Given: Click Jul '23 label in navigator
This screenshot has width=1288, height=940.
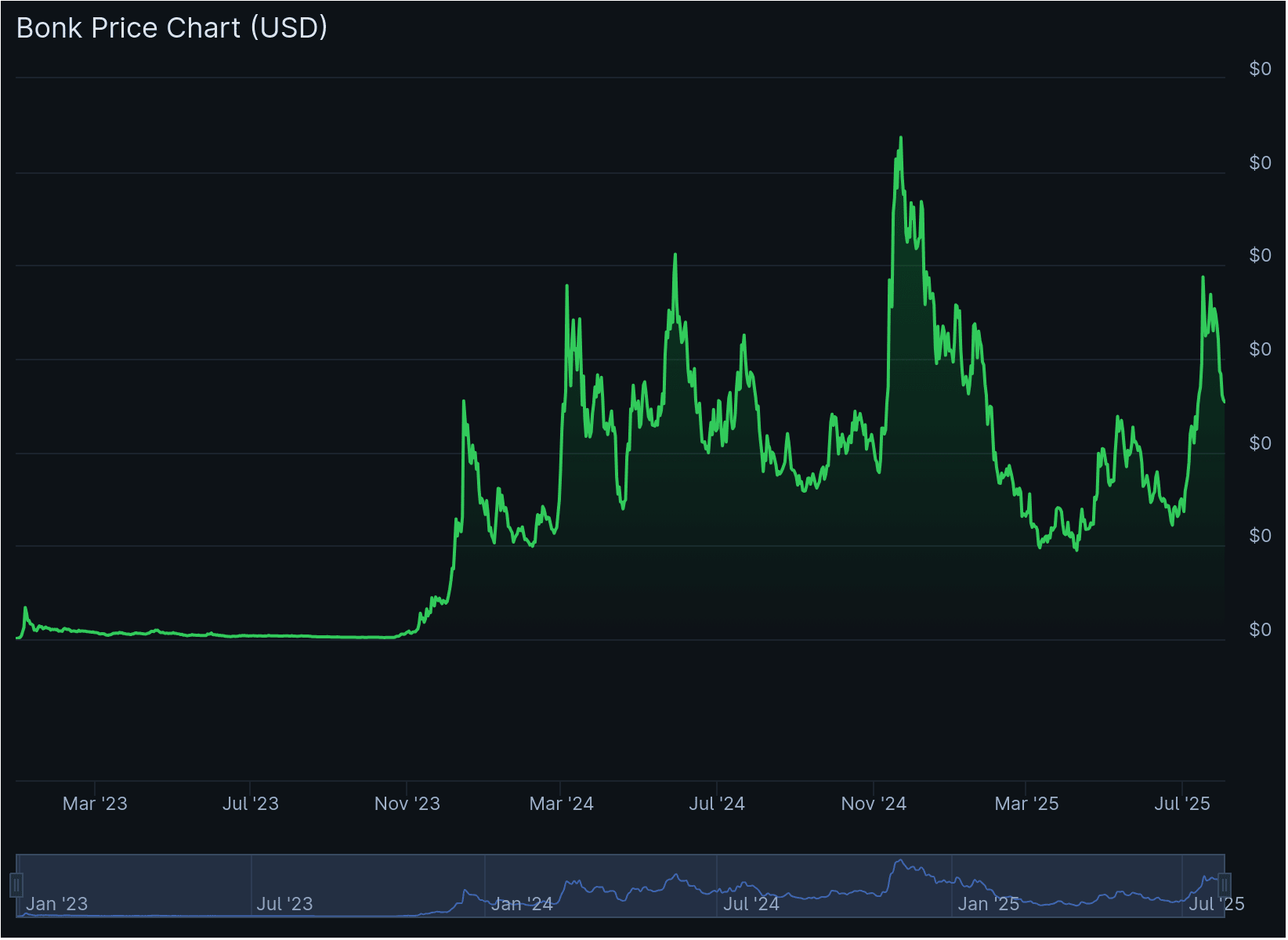Looking at the screenshot, I should click(285, 904).
